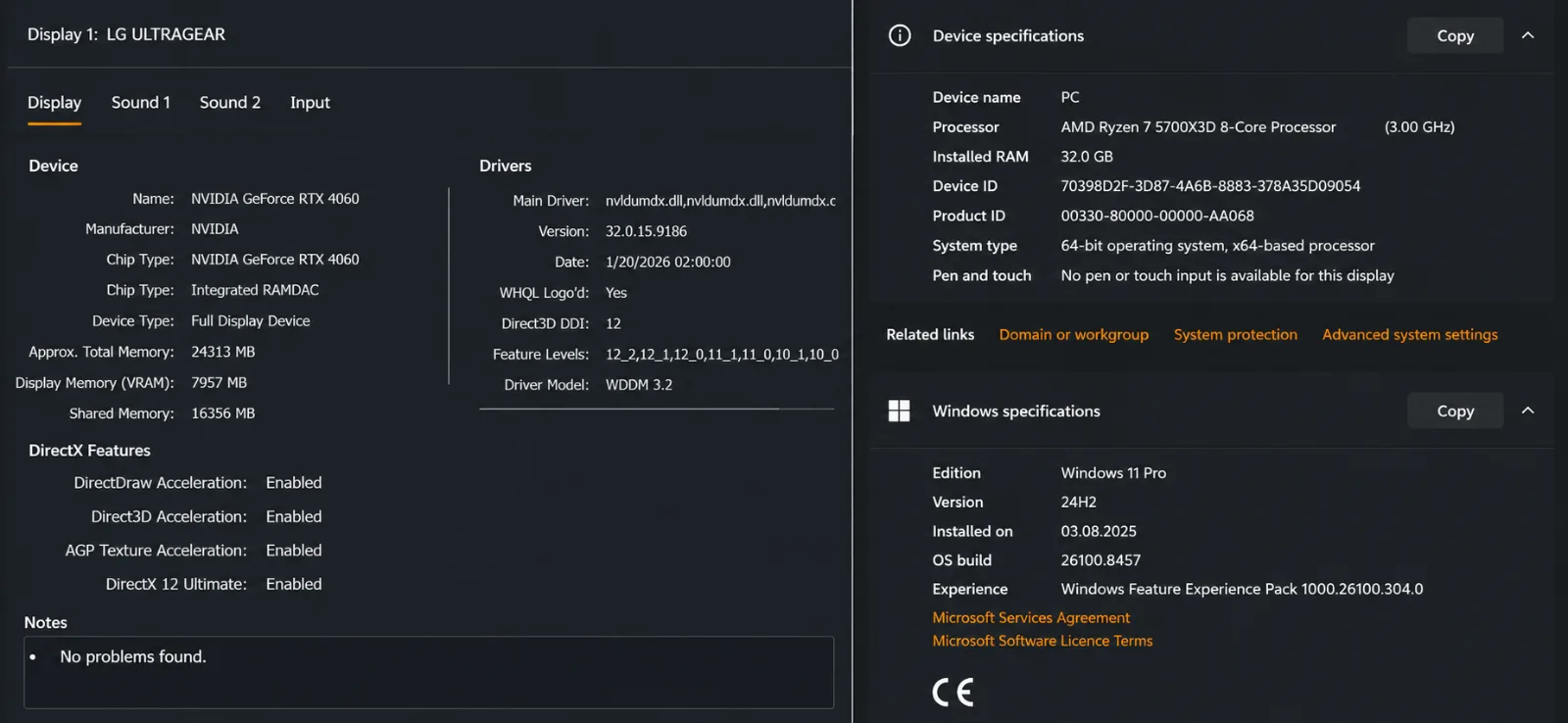1568x723 pixels.
Task: Select Product ID '00330-80000-00000-AA068'
Action: click(x=1157, y=216)
